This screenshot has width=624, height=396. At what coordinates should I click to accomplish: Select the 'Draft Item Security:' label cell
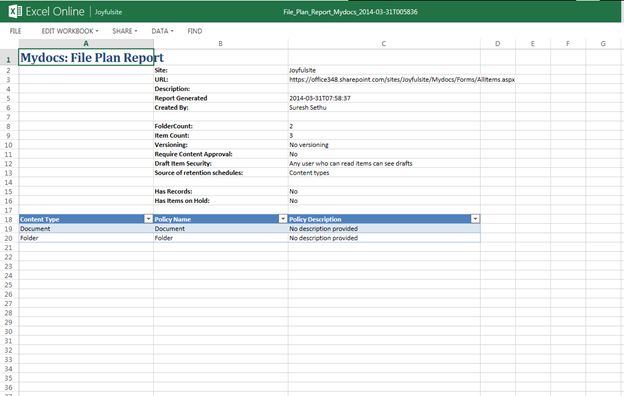click(x=221, y=164)
